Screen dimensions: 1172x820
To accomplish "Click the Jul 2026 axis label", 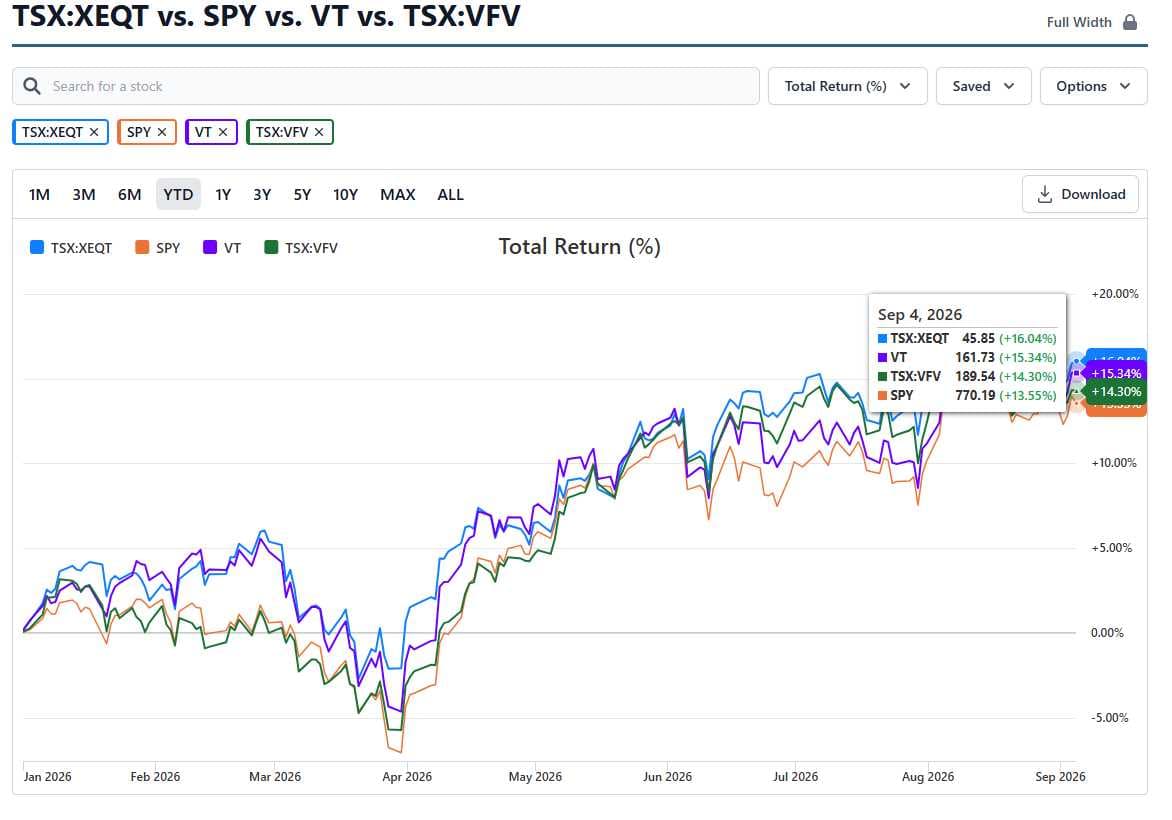I will (x=795, y=777).
